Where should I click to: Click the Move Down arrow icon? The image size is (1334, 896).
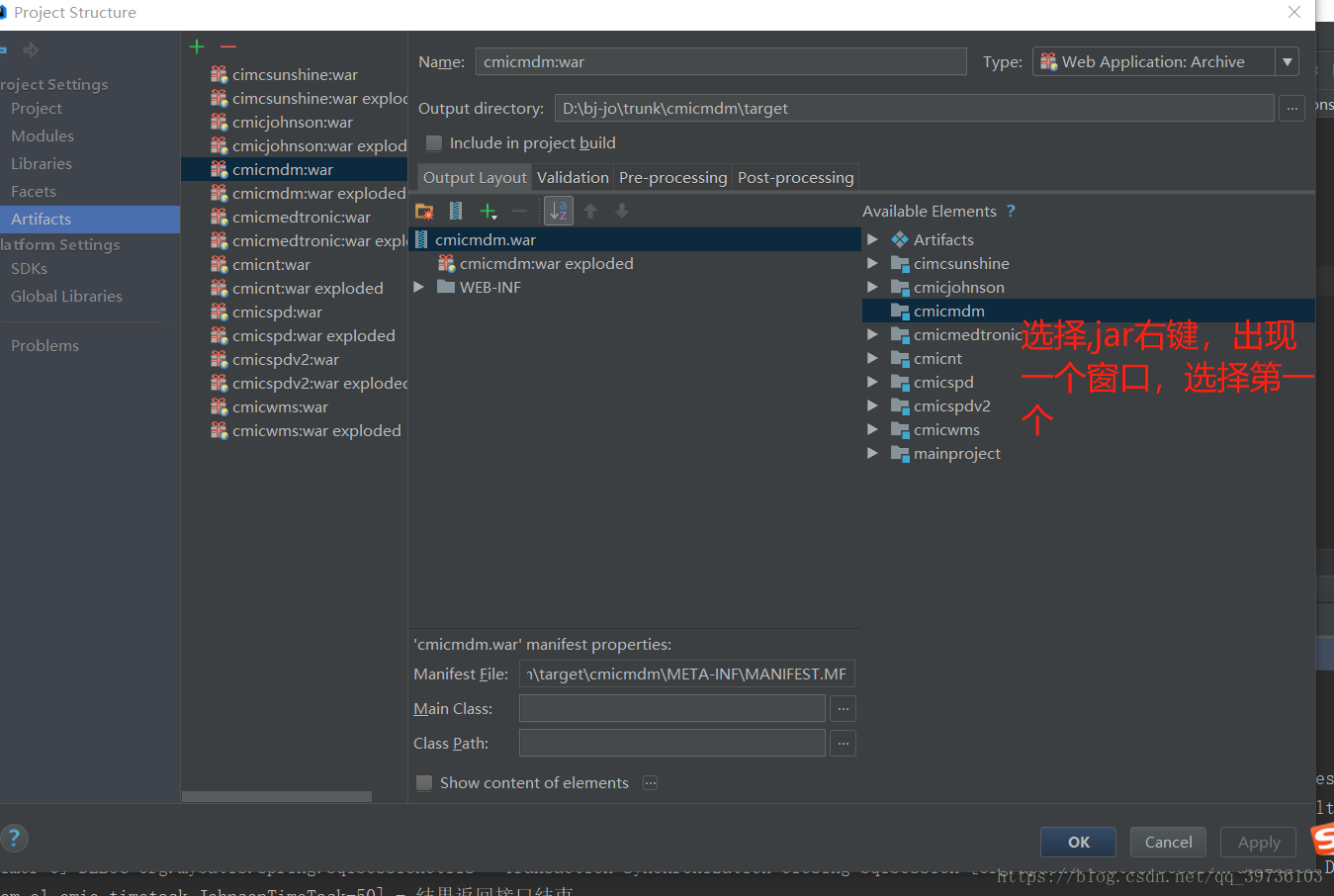coord(622,211)
